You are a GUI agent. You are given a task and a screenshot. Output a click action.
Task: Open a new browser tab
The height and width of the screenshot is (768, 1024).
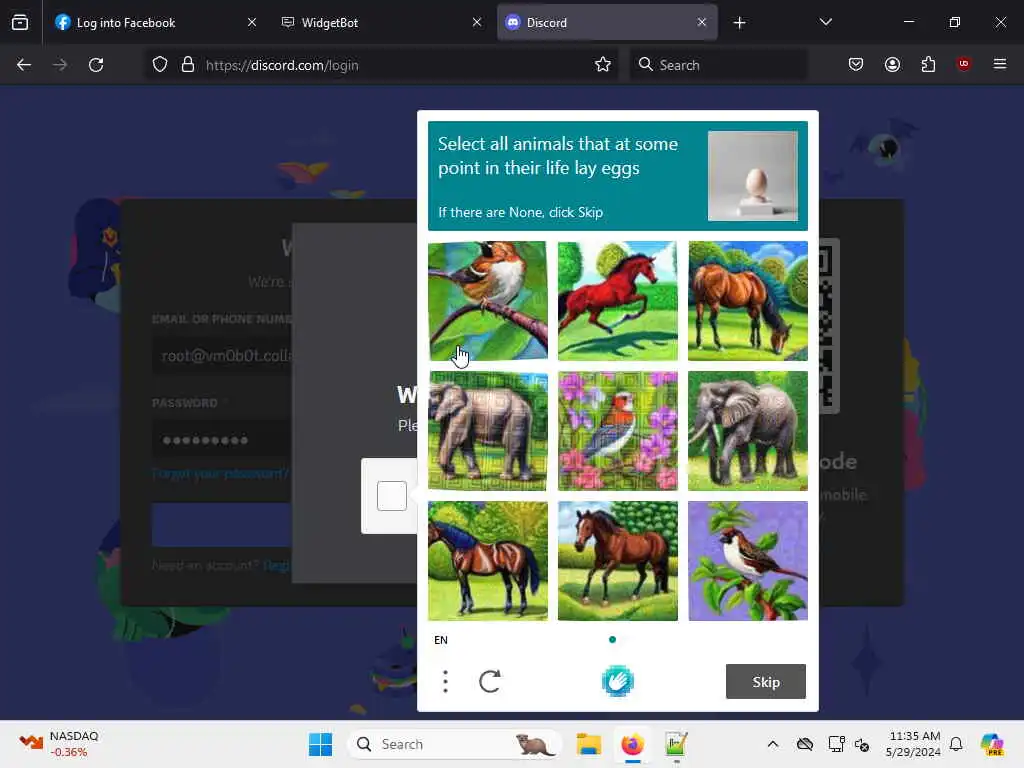pos(739,23)
